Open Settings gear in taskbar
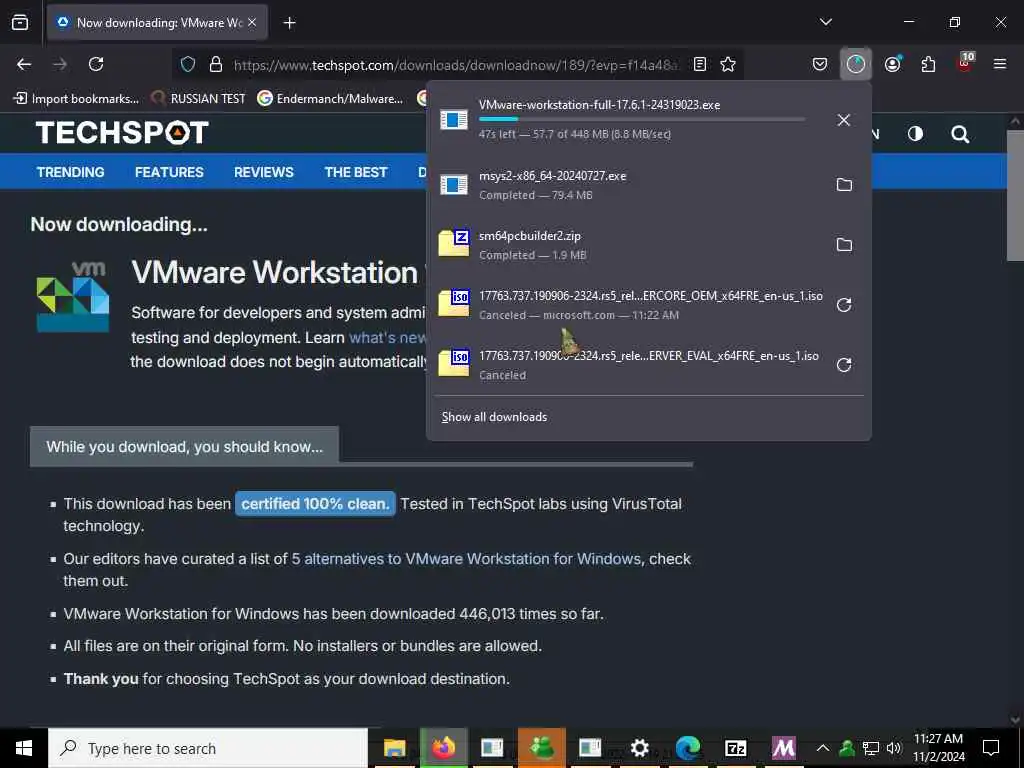The width and height of the screenshot is (1024, 768). (639, 748)
